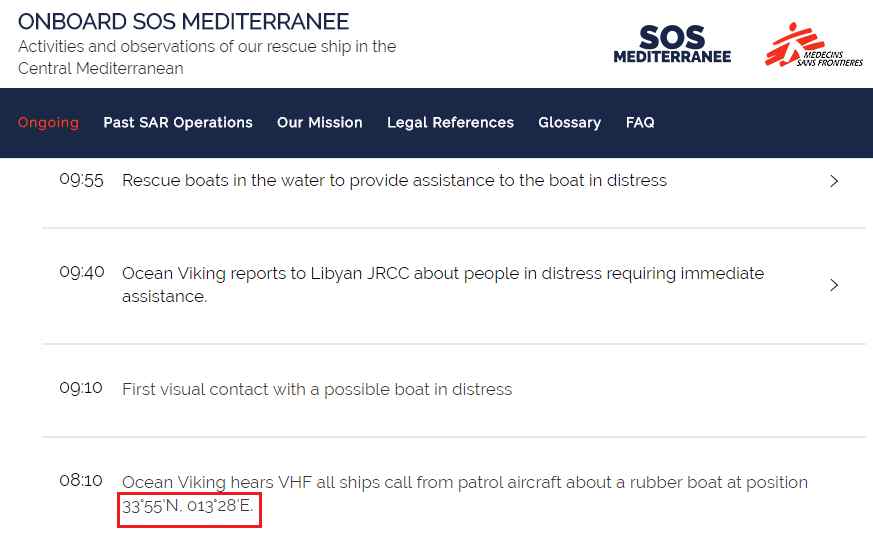Expand the 09:40 Libyan JRCC report entry
The image size is (873, 547).
pos(834,285)
